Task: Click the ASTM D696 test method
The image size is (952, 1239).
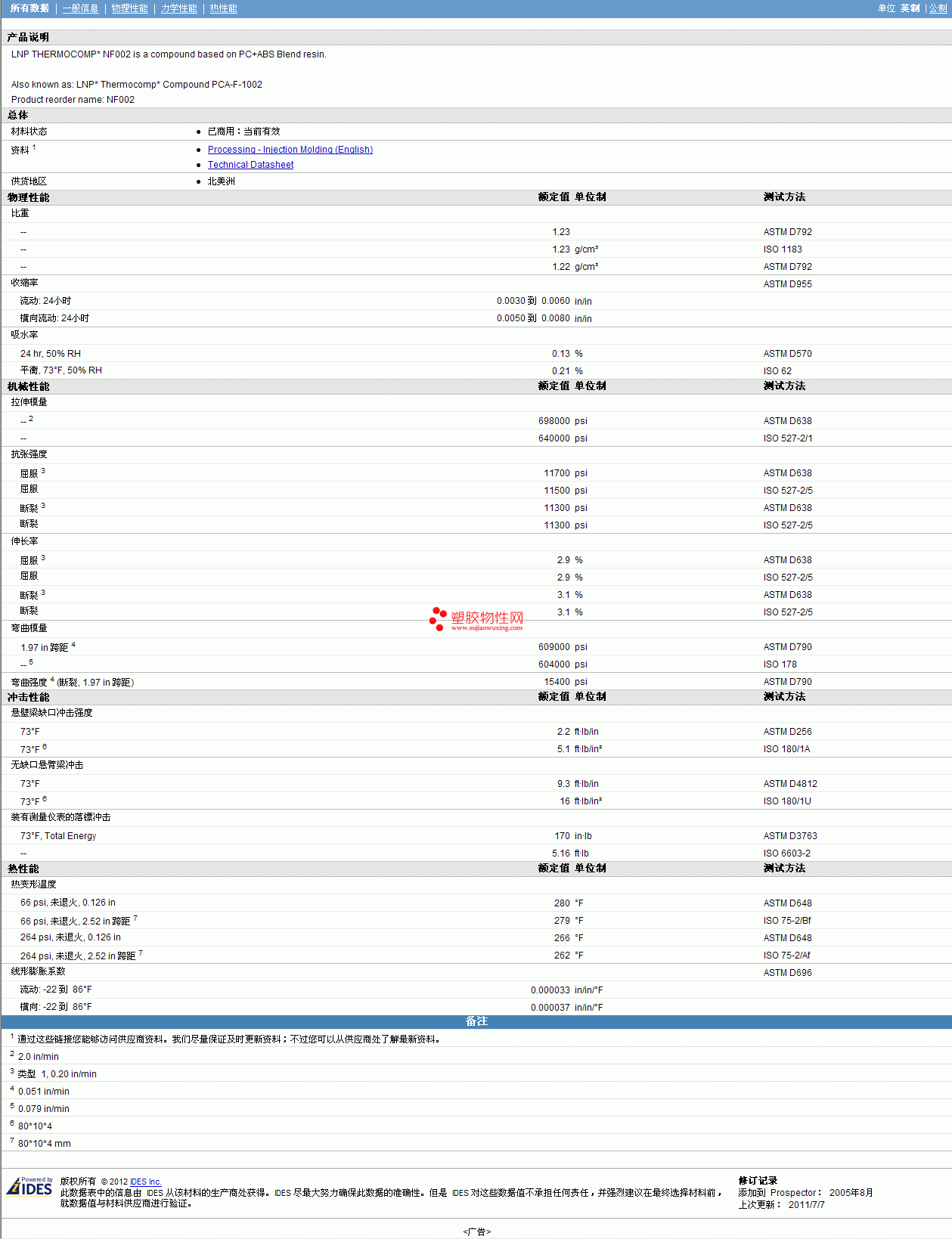Action: (787, 973)
